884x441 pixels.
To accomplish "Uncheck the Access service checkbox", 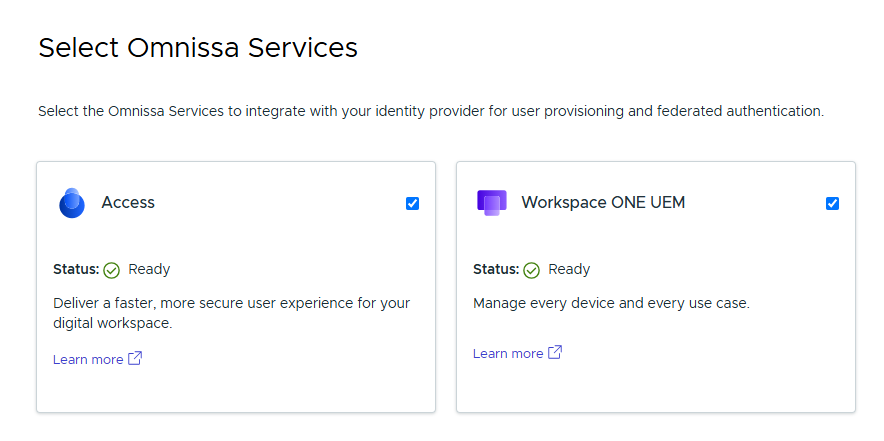I will [412, 204].
